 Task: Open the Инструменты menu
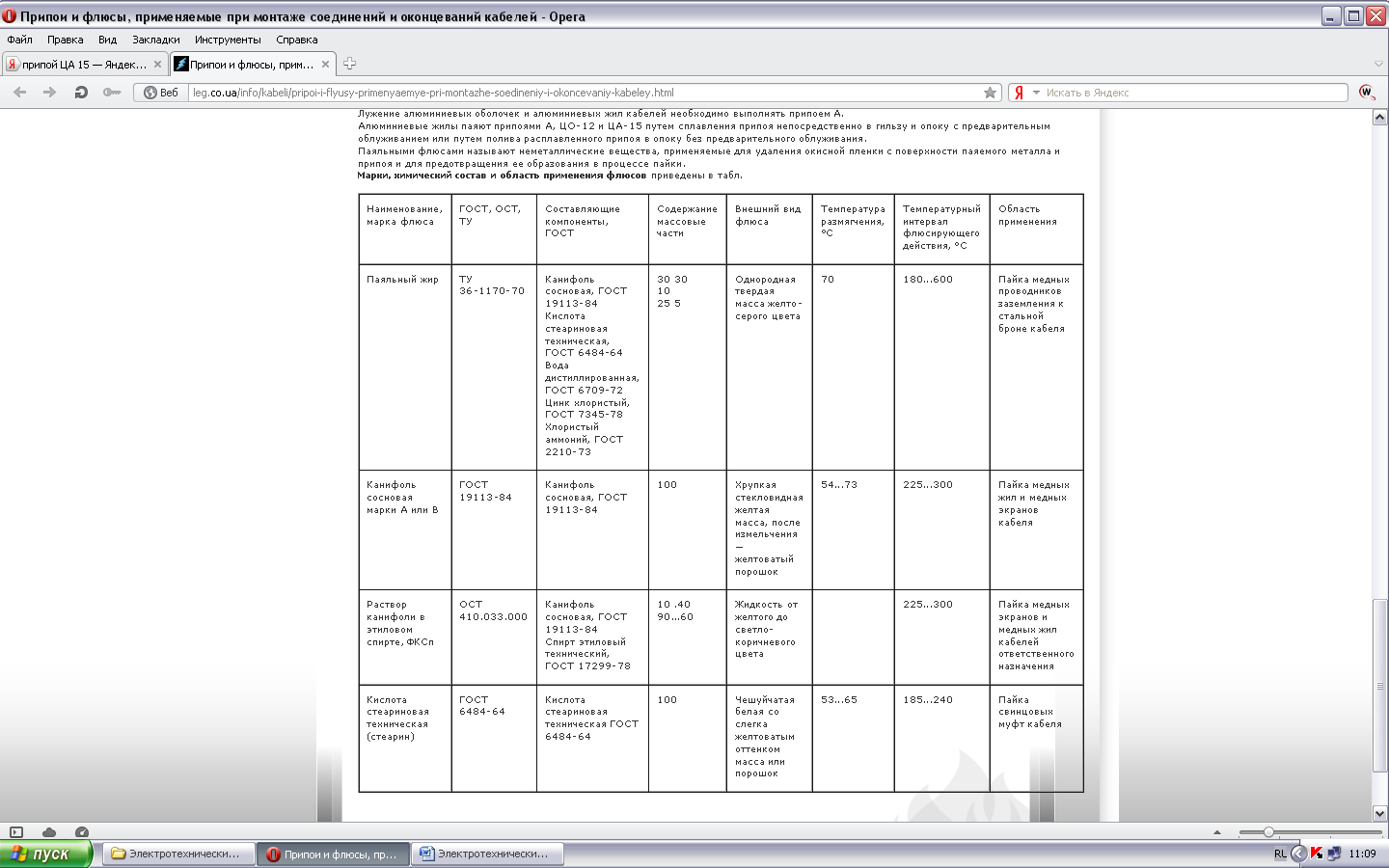(228, 40)
